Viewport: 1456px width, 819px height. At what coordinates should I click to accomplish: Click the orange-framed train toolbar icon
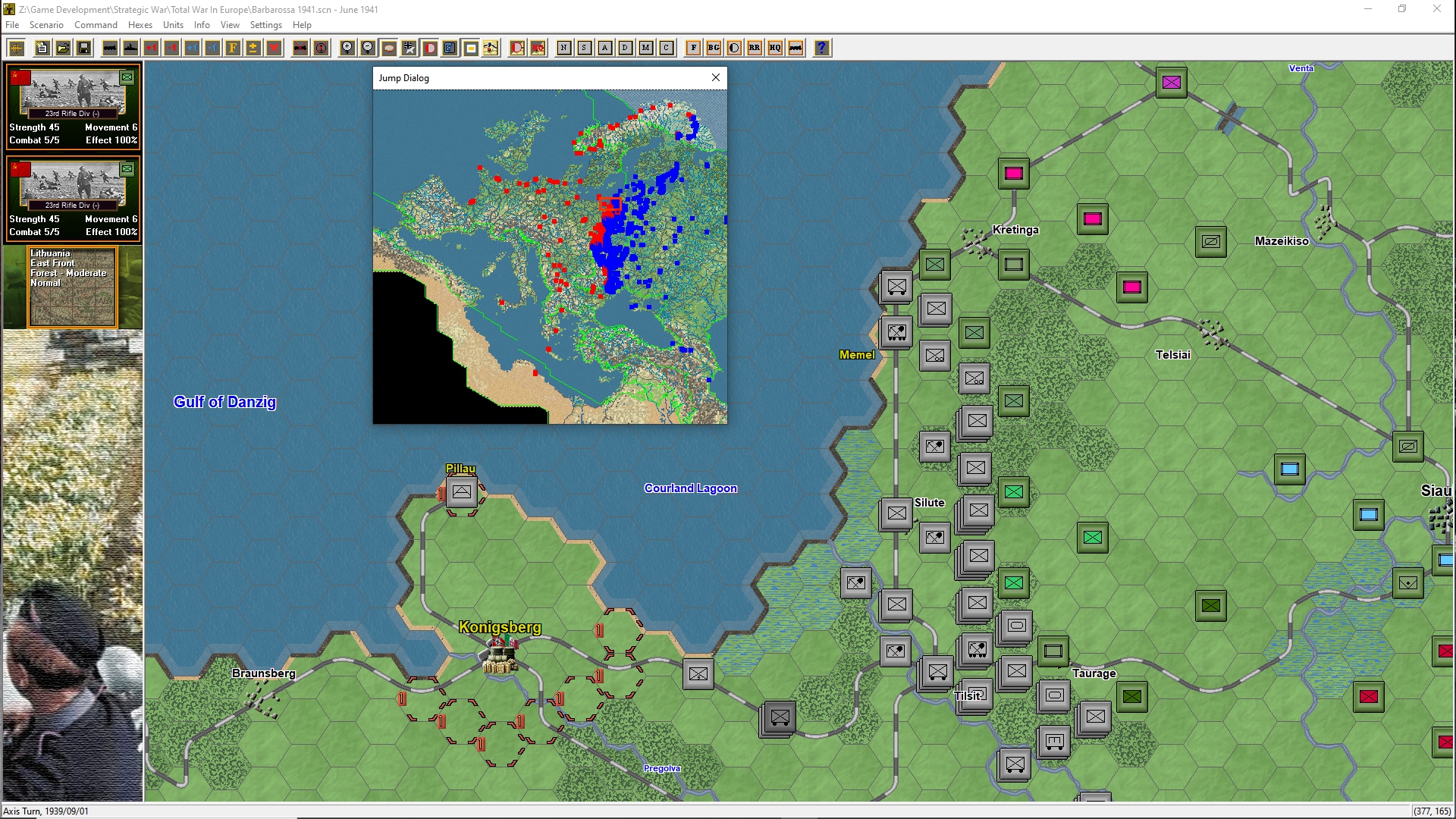coord(795,48)
